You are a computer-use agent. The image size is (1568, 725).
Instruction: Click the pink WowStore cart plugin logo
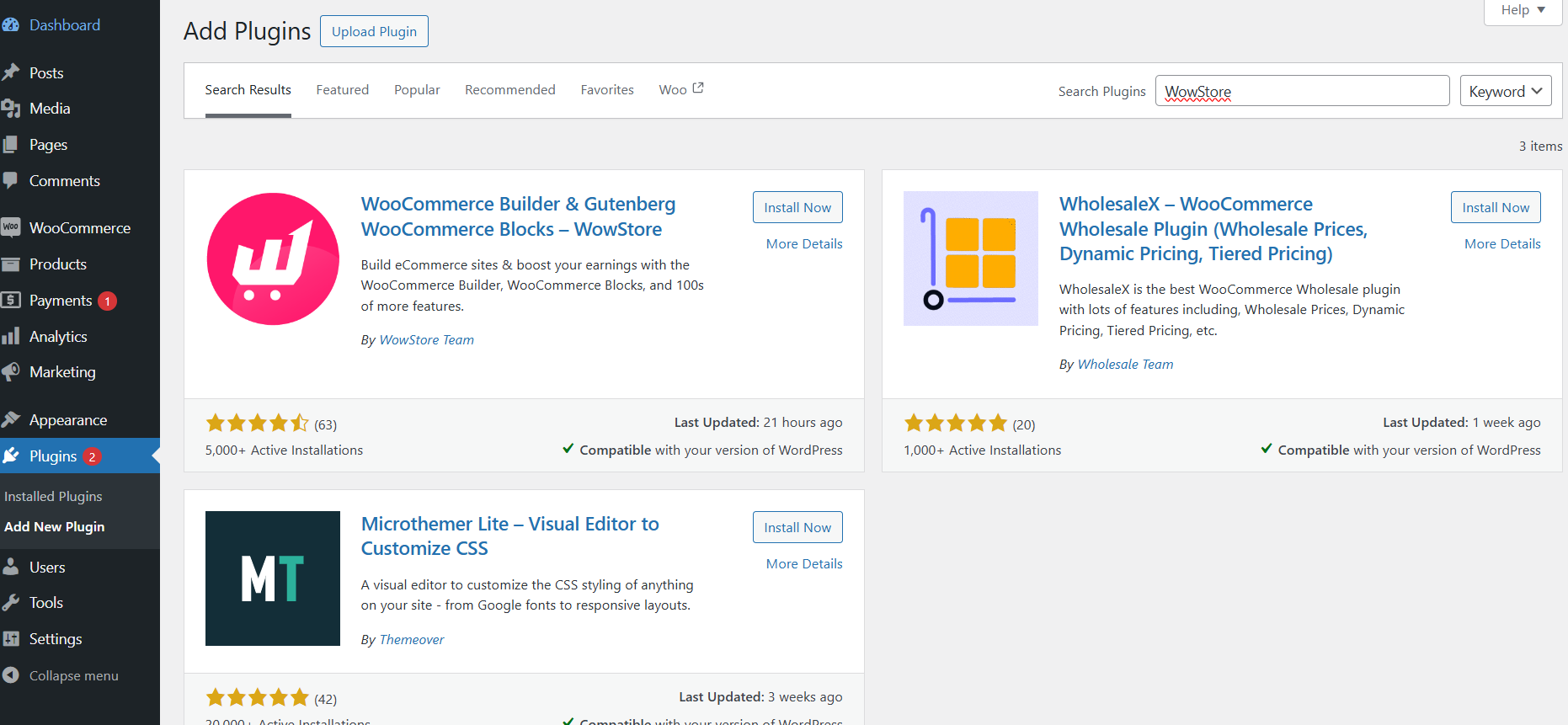[273, 259]
